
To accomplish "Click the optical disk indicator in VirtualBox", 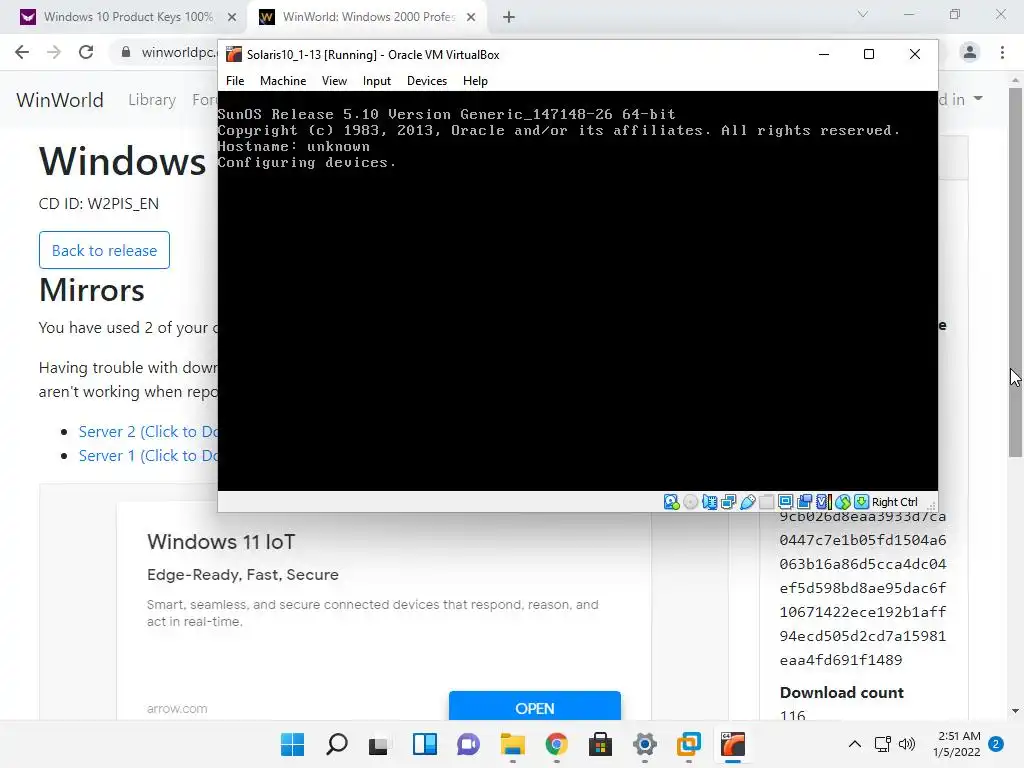I will click(690, 502).
